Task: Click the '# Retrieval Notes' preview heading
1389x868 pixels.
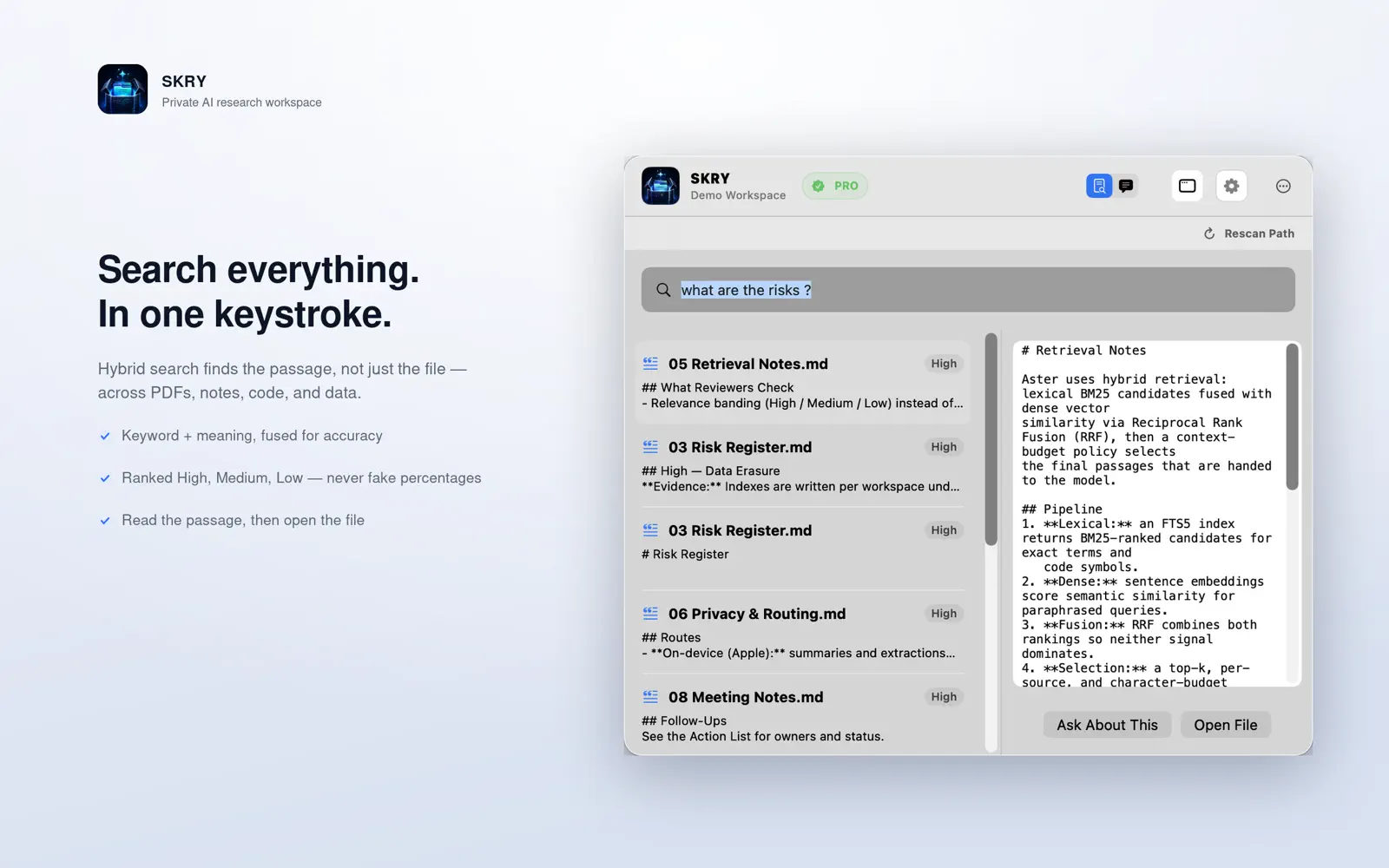Action: (x=1083, y=351)
